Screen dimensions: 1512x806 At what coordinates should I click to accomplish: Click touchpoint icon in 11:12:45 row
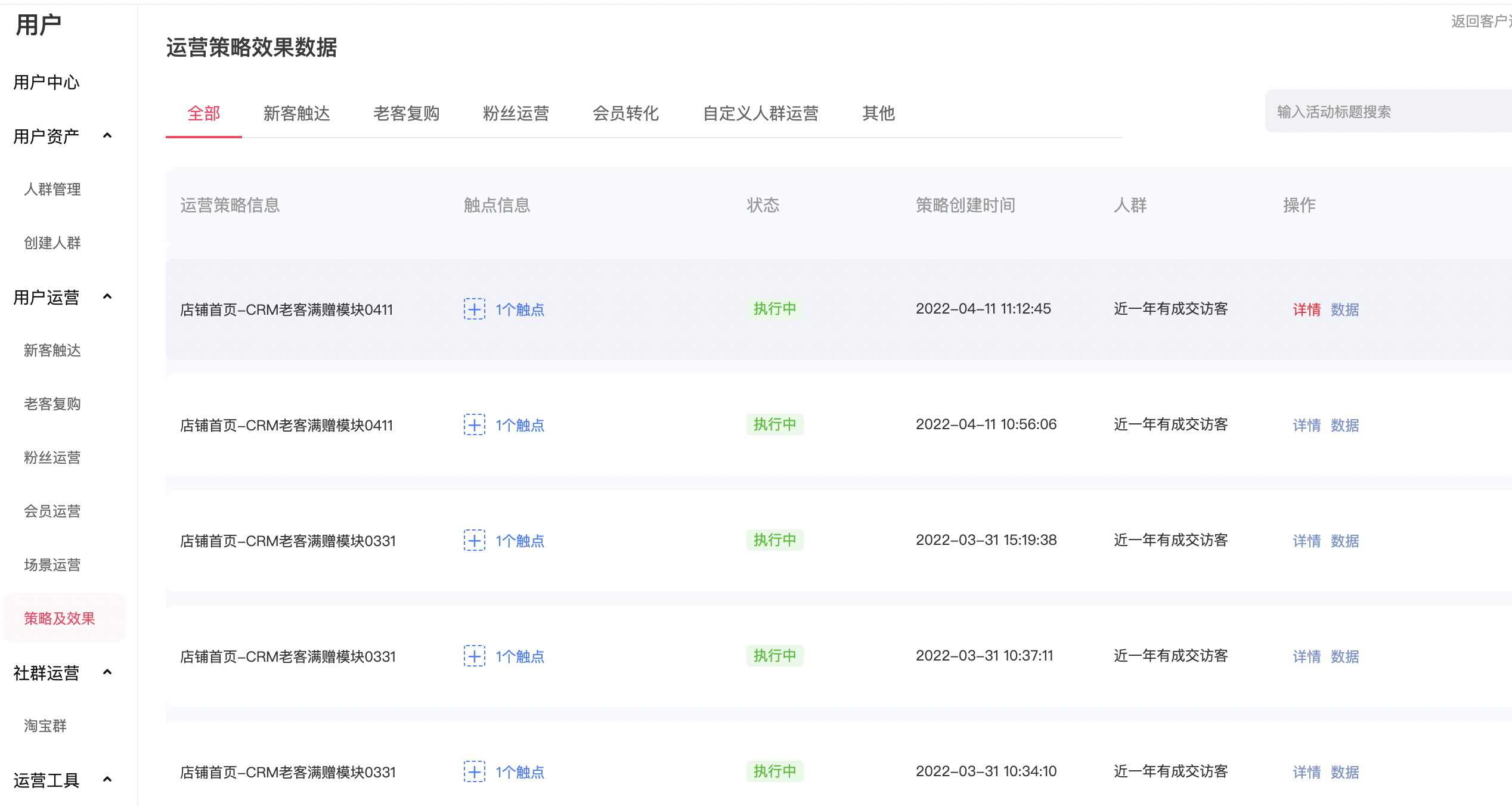[475, 309]
